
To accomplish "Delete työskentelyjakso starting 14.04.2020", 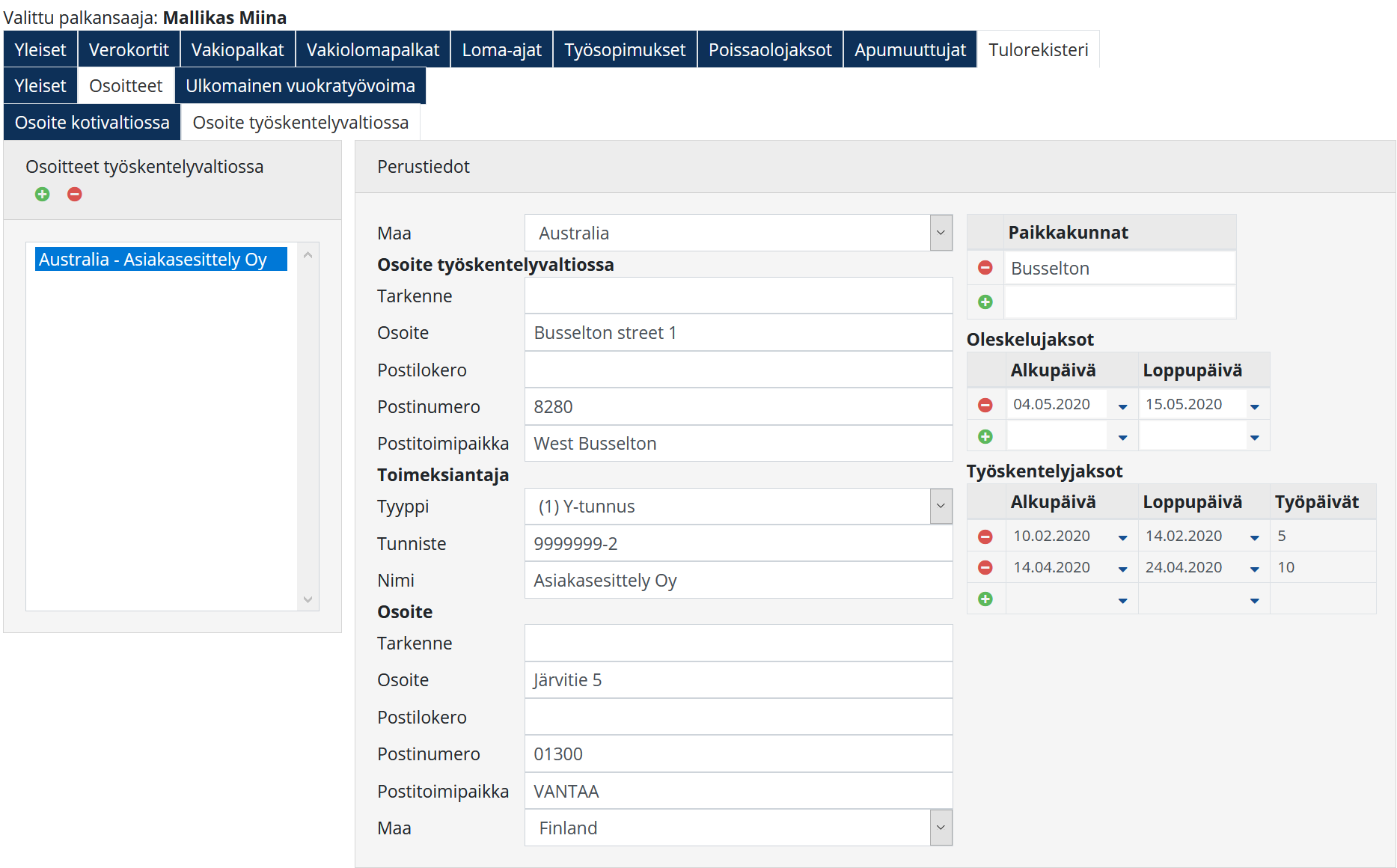I will pos(985,568).
